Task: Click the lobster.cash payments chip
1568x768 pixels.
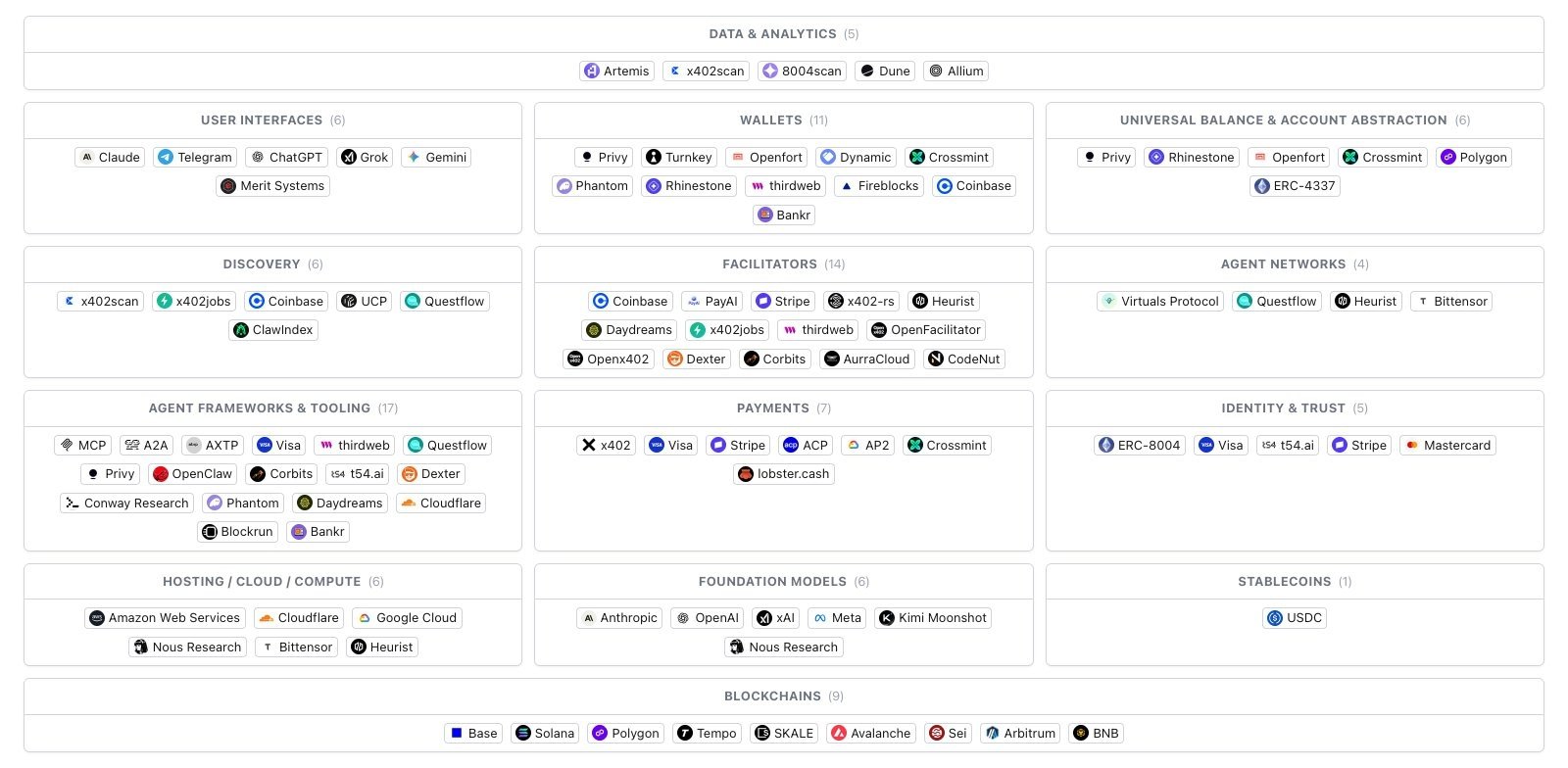Action: pyautogui.click(x=783, y=474)
